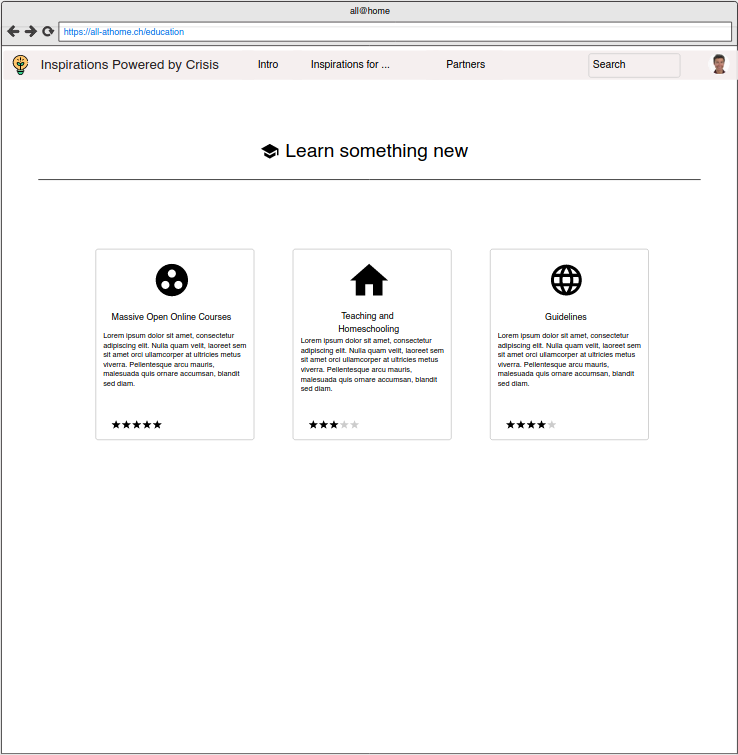Reload the page with refresh icon

tap(48, 32)
